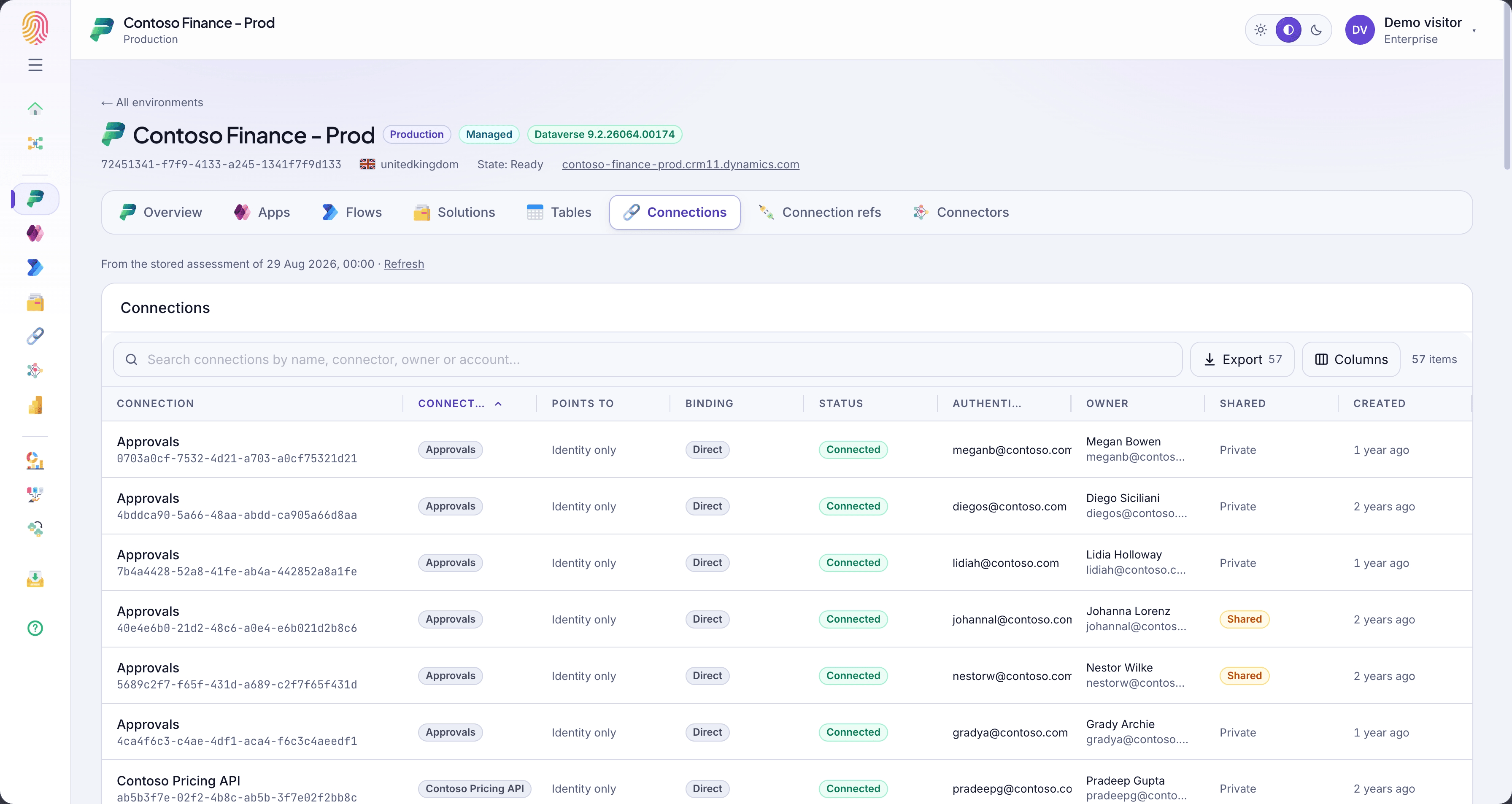This screenshot has width=1512, height=804.
Task: Switch to the Tables tab
Action: click(559, 213)
